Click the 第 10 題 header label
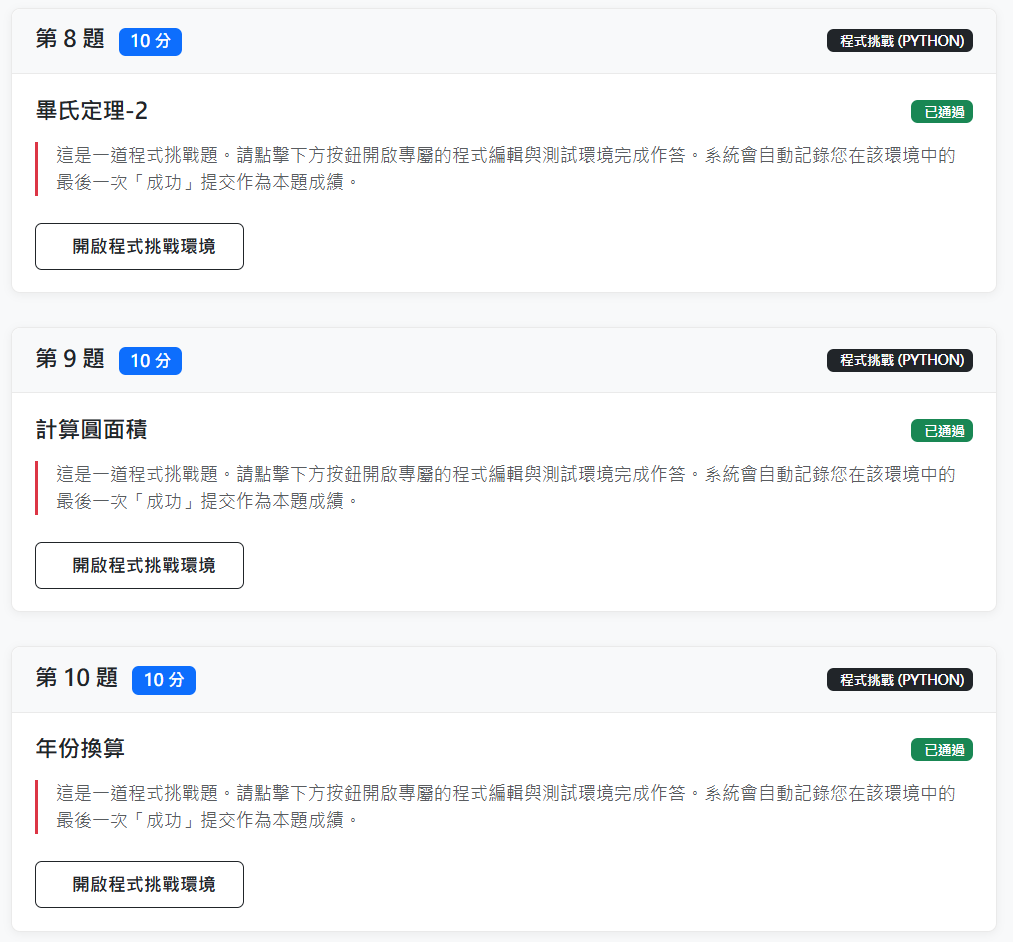 (77, 679)
